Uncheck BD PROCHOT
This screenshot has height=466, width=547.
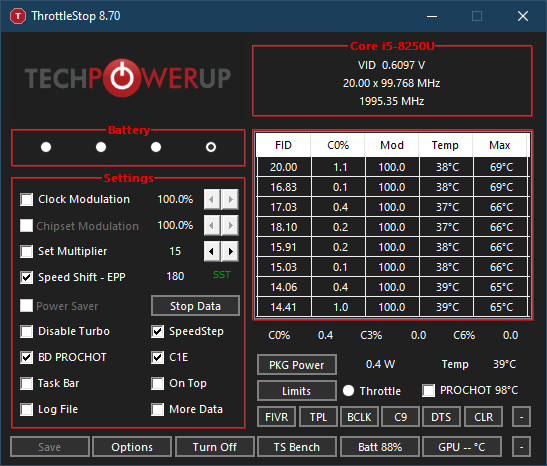[27, 358]
